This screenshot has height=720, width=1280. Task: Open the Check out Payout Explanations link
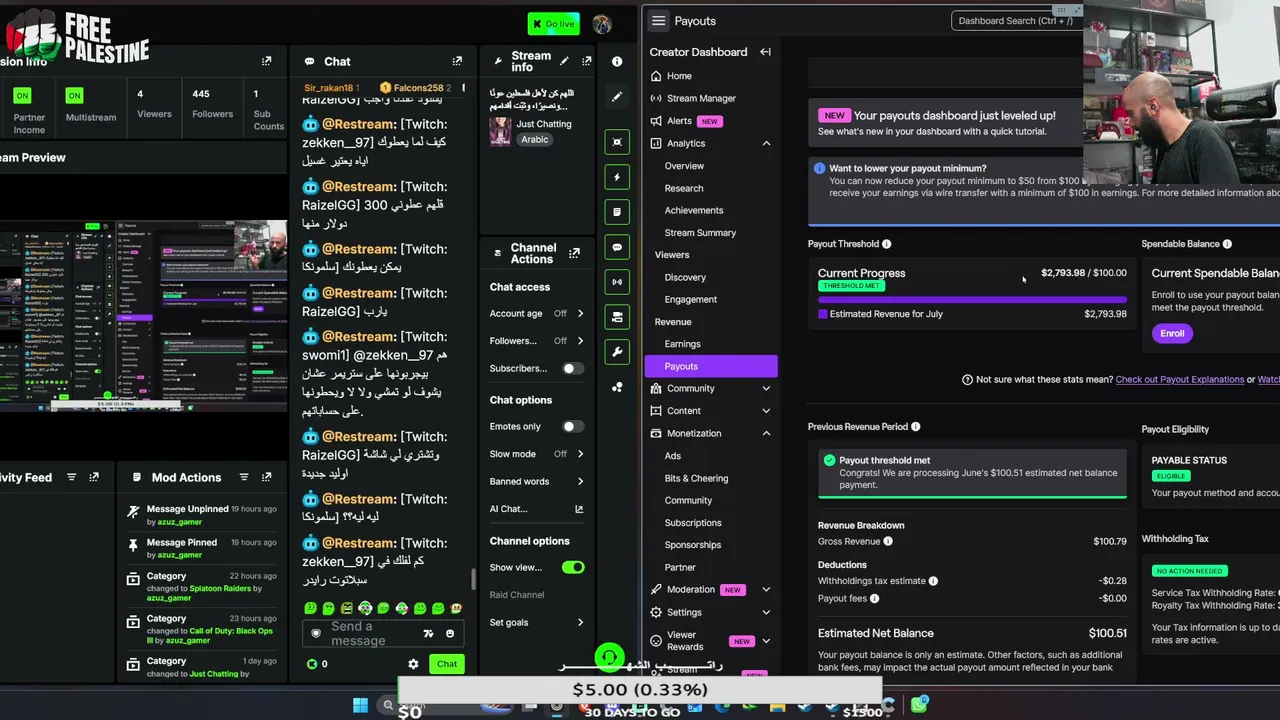point(1179,380)
